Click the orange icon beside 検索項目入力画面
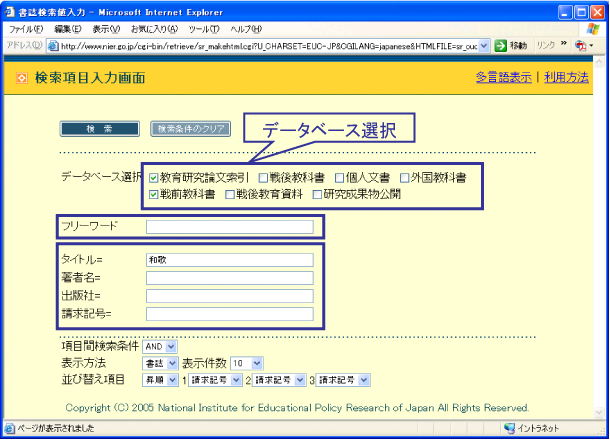610x440 pixels. point(22,78)
